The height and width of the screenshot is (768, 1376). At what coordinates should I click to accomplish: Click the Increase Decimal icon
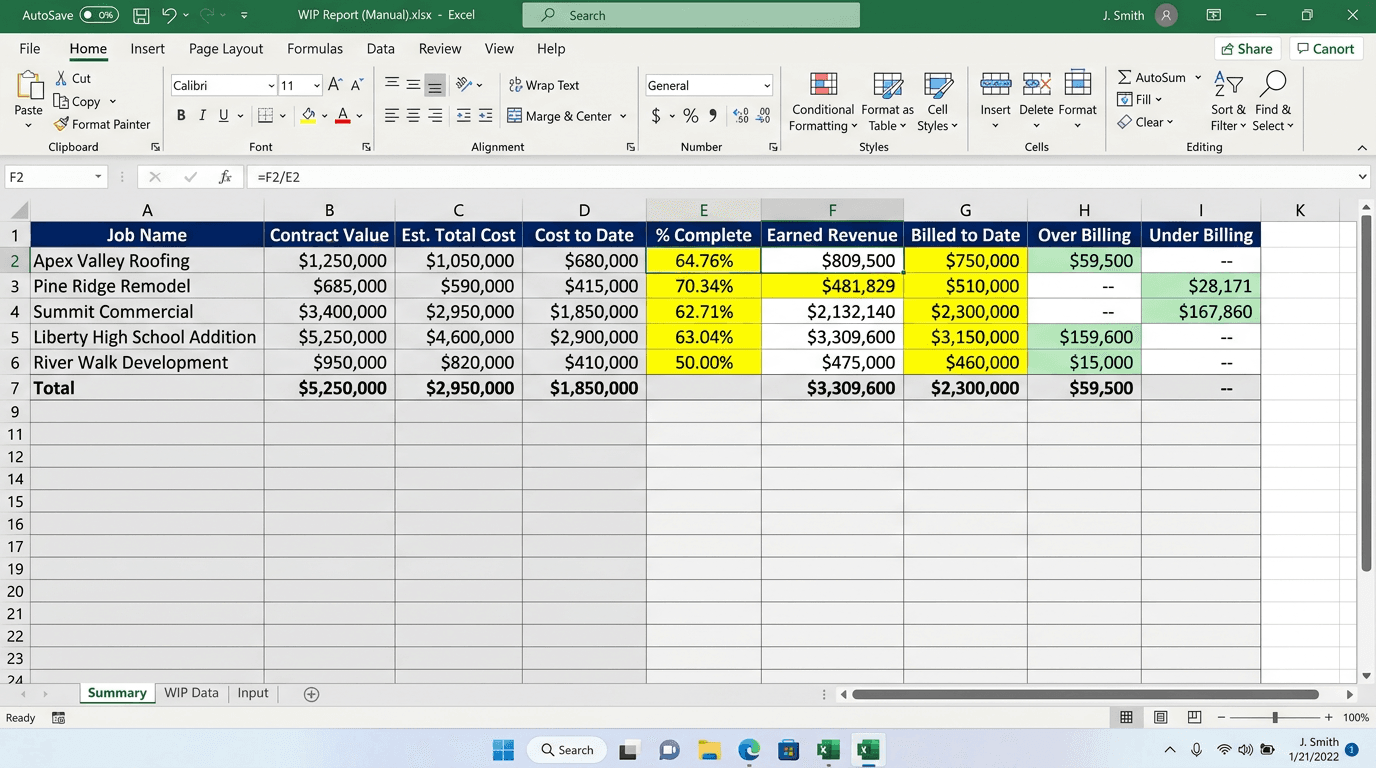click(x=741, y=116)
